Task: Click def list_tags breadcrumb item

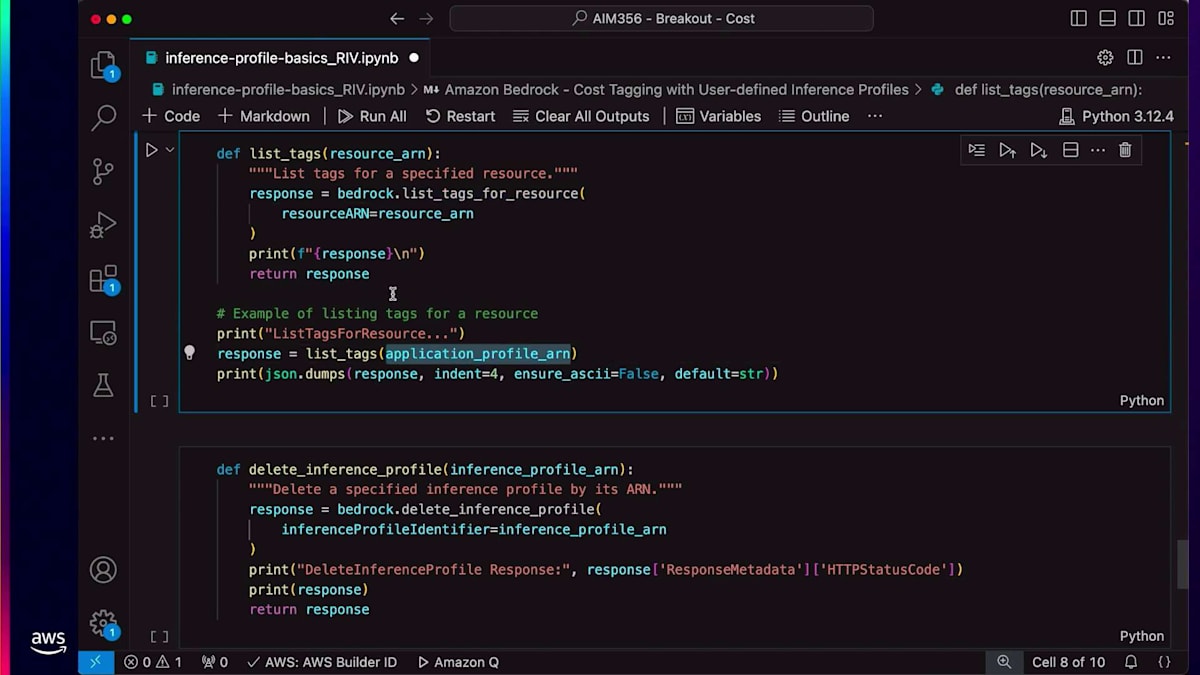Action: (1047, 89)
